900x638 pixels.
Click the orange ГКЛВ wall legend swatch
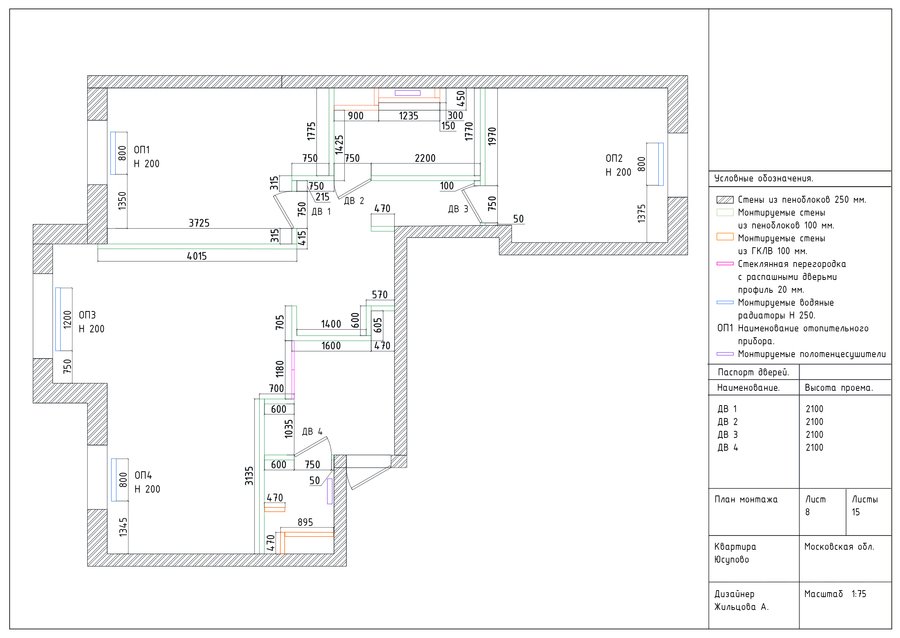[725, 239]
